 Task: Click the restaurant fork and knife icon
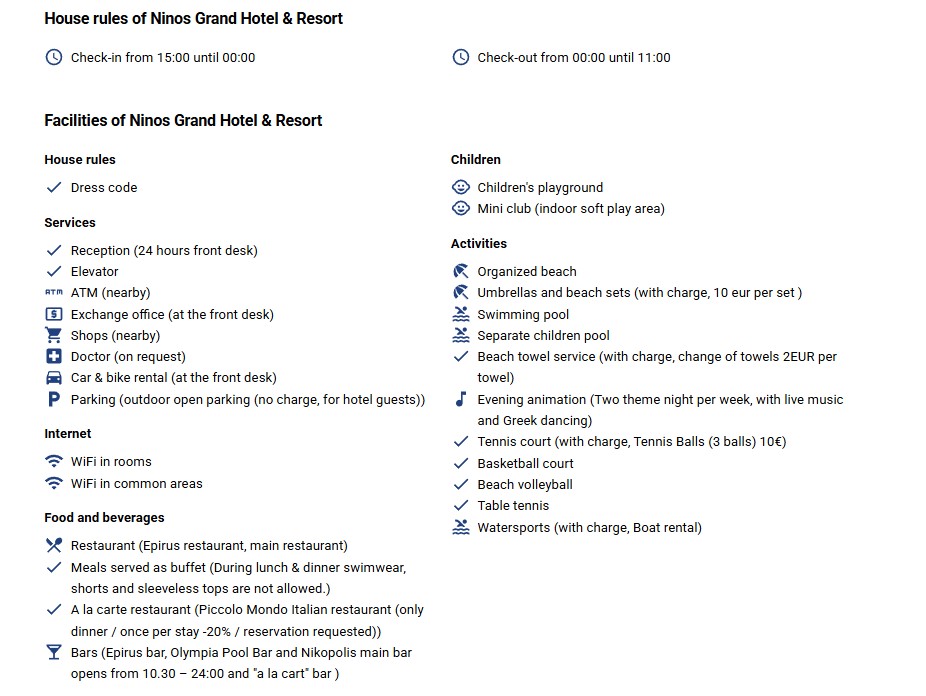coord(54,546)
